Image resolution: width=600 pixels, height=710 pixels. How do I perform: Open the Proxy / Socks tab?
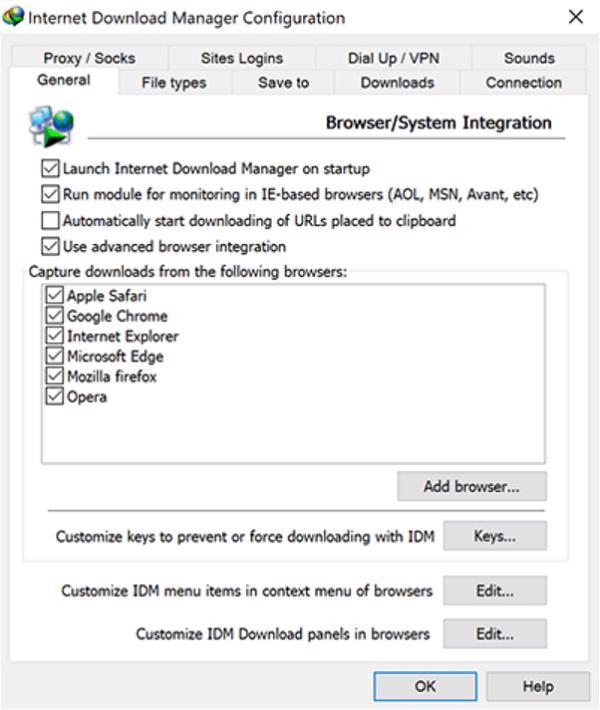89,59
